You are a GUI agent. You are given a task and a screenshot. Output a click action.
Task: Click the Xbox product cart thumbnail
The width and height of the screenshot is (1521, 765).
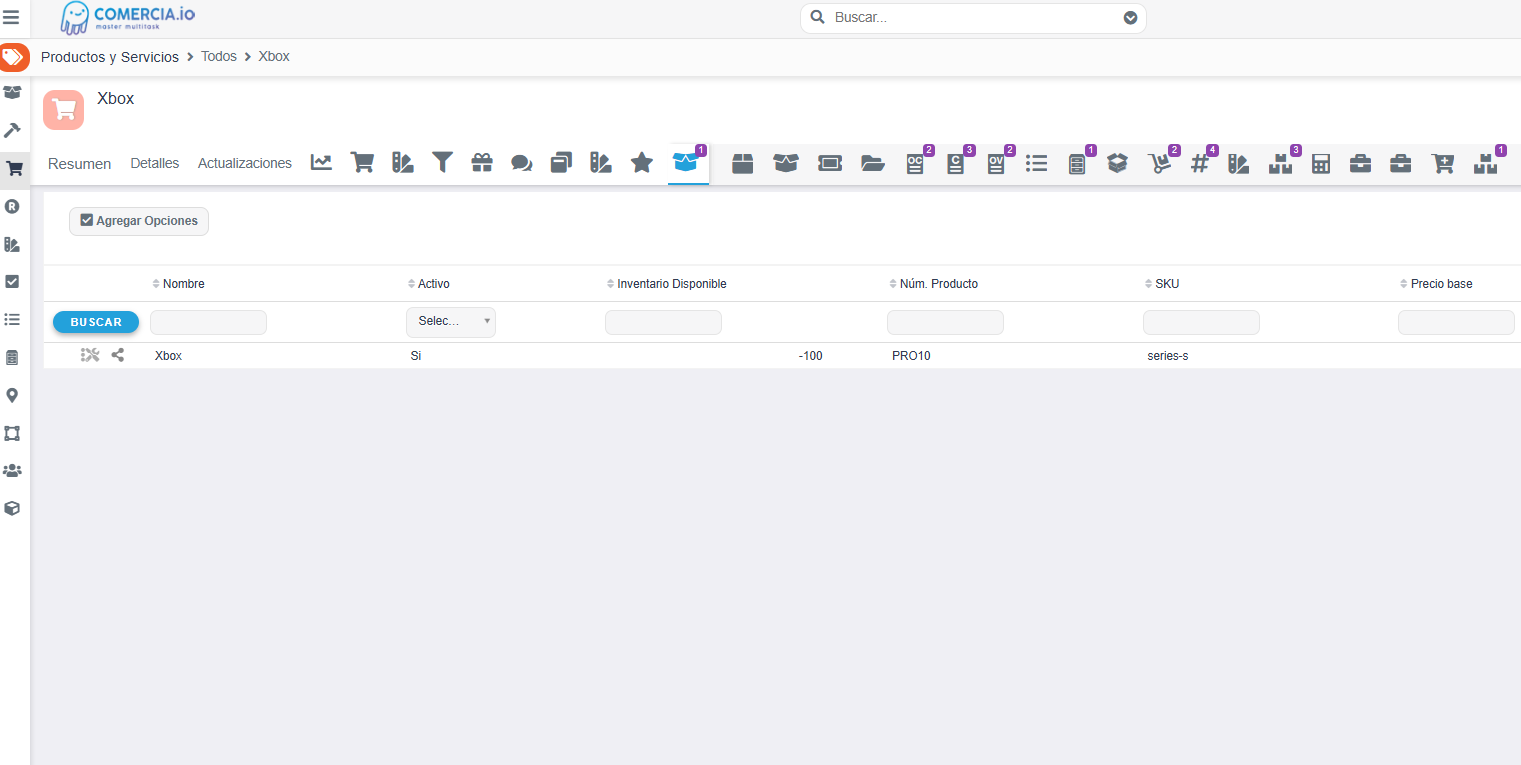[x=63, y=110]
